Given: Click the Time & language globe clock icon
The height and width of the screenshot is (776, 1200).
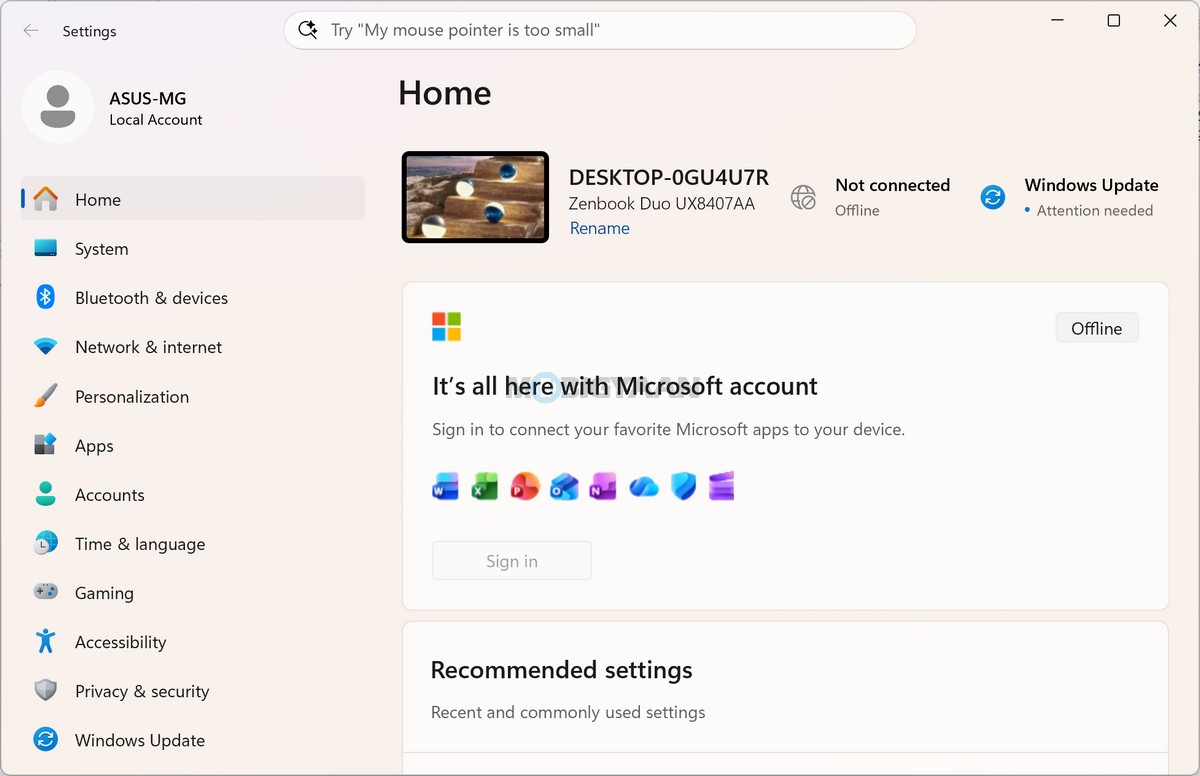Looking at the screenshot, I should (x=46, y=543).
